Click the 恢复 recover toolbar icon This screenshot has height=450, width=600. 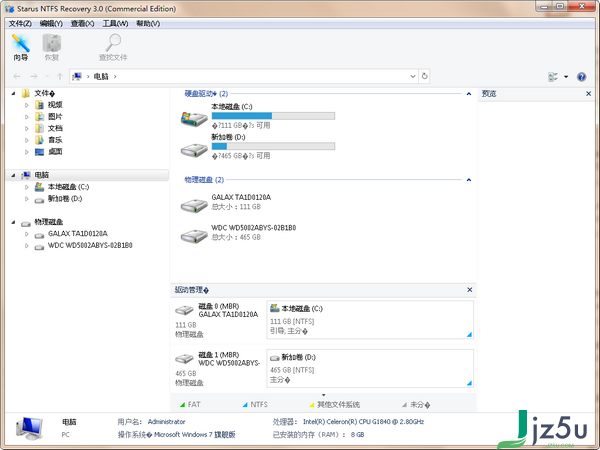coord(52,47)
